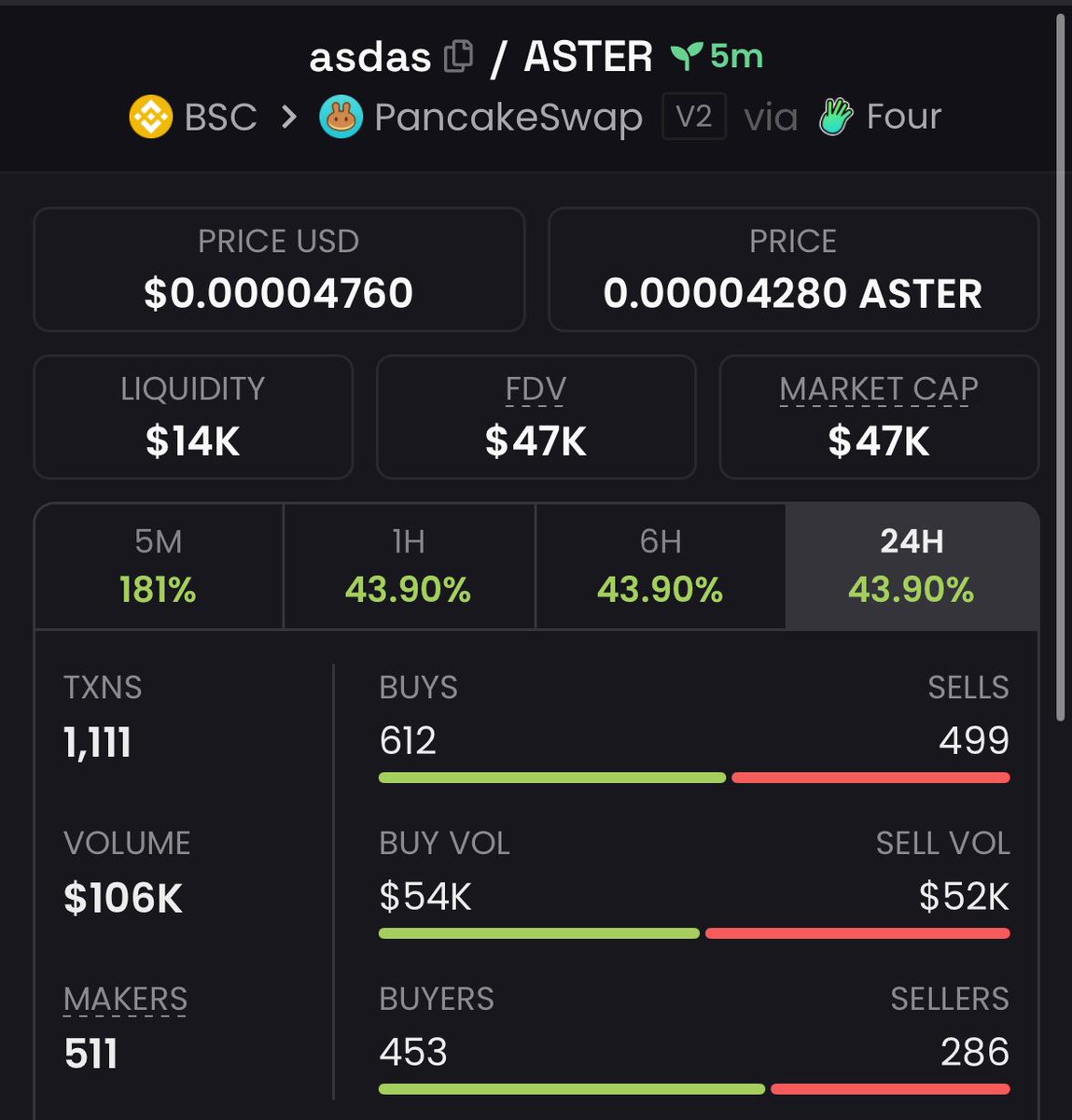Screen dimensions: 1072x1120
Task: Click the V2 version badge
Action: pyautogui.click(x=693, y=118)
